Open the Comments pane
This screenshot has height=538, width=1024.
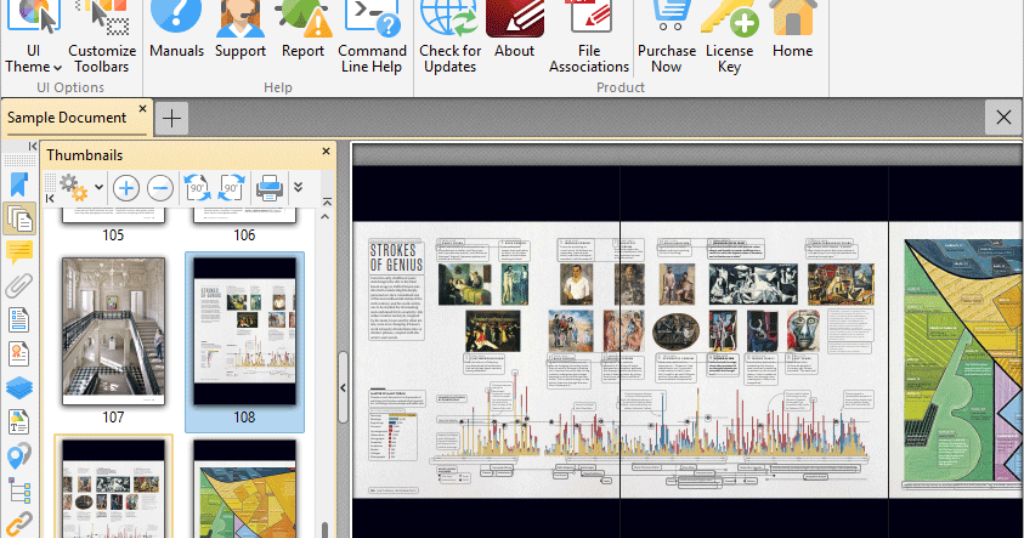[19, 252]
